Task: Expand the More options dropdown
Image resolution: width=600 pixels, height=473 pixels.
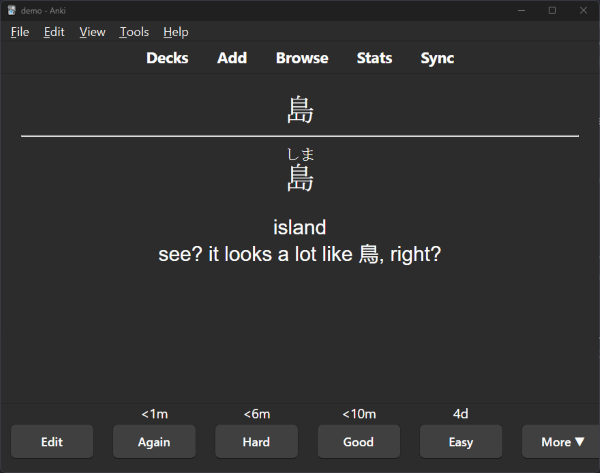Action: [561, 442]
